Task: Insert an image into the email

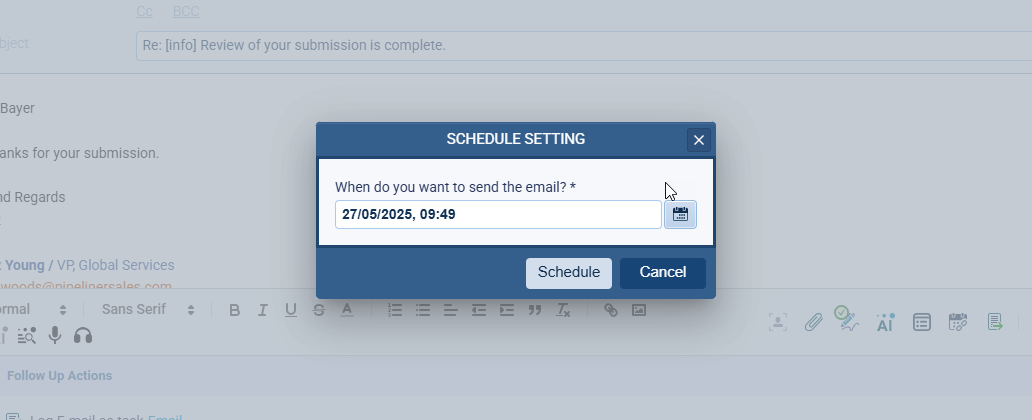Action: (639, 310)
